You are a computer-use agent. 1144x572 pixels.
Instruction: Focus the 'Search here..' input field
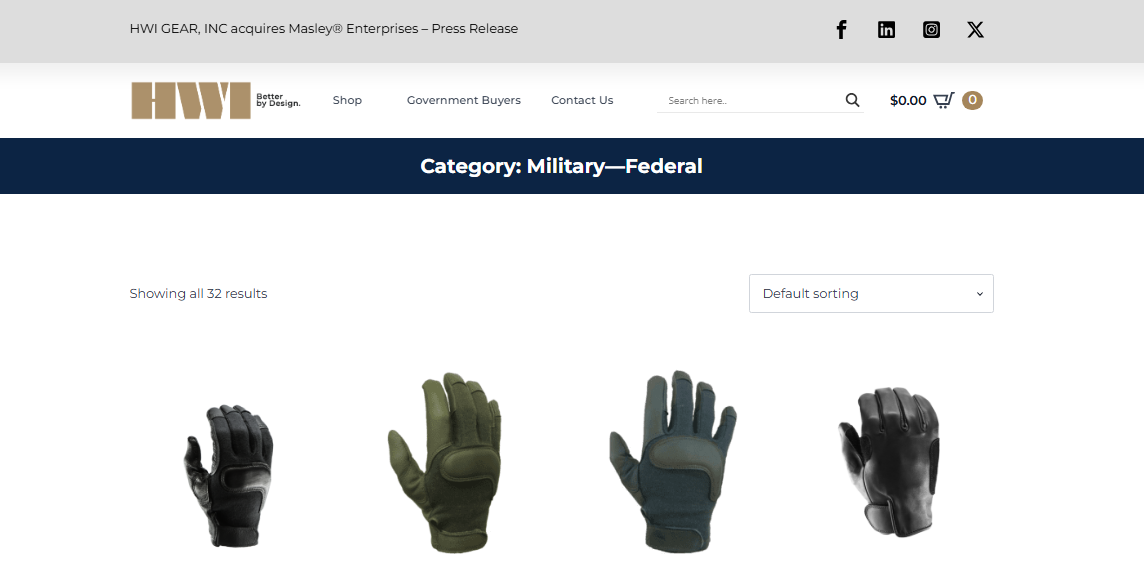pyautogui.click(x=751, y=101)
